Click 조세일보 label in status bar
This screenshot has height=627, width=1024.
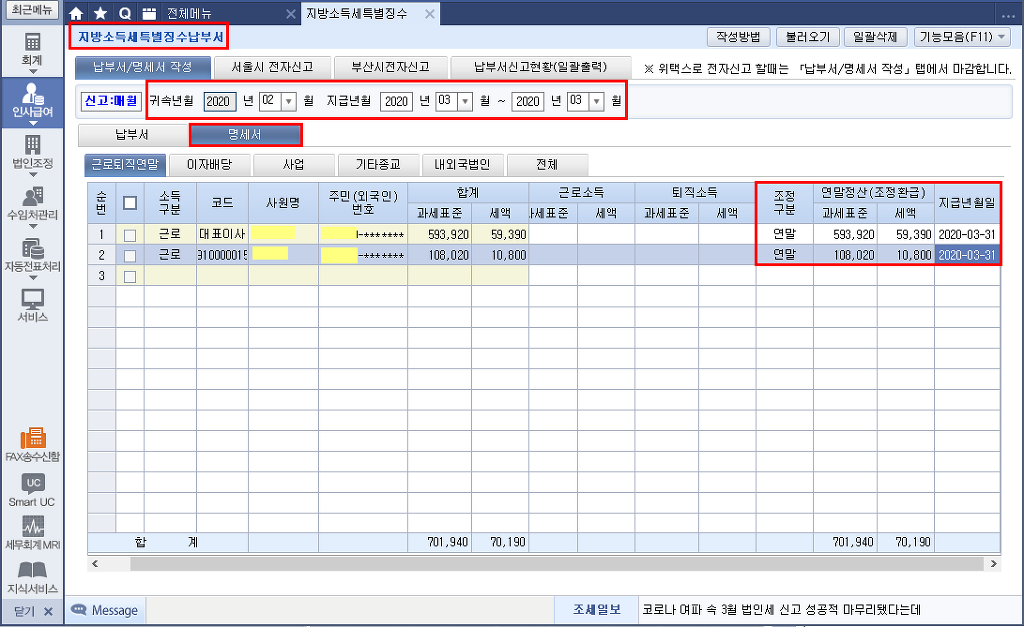(597, 610)
